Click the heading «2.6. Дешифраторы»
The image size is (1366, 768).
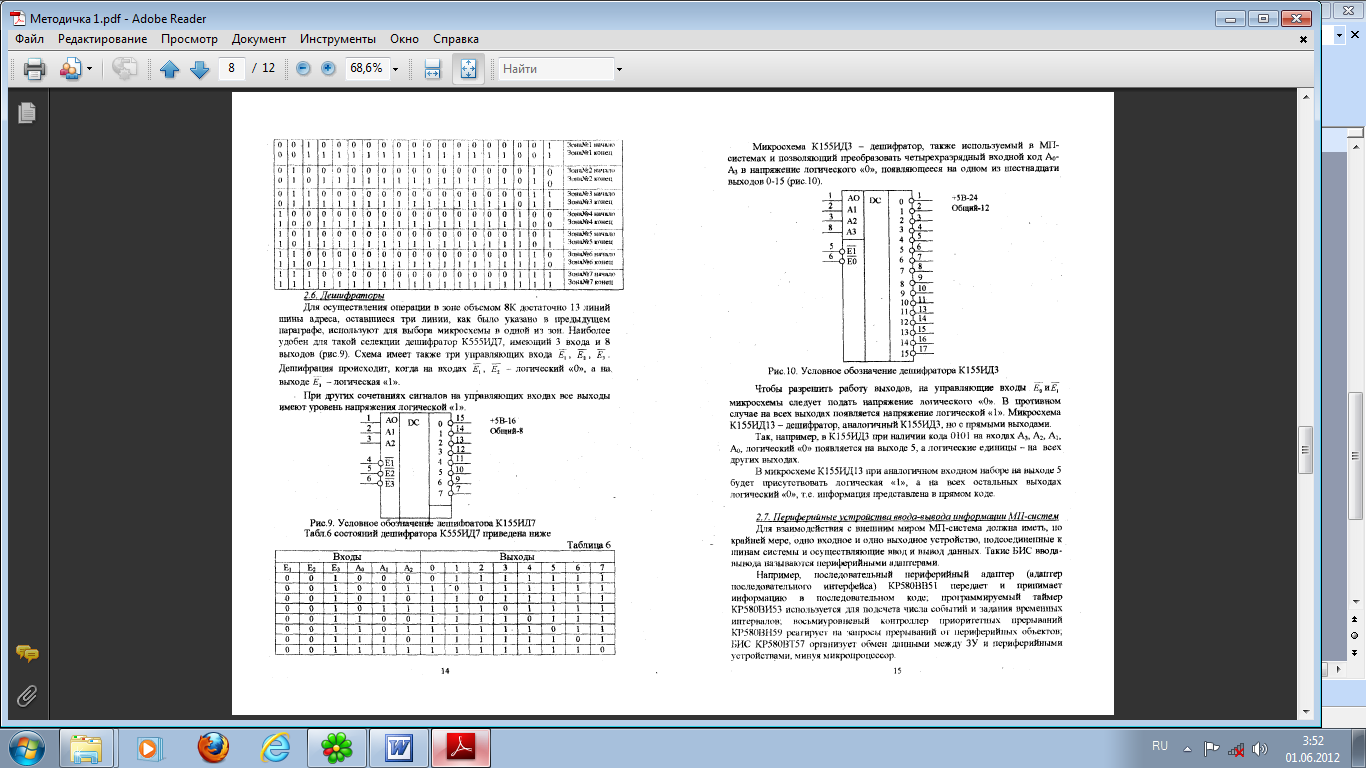tap(345, 296)
